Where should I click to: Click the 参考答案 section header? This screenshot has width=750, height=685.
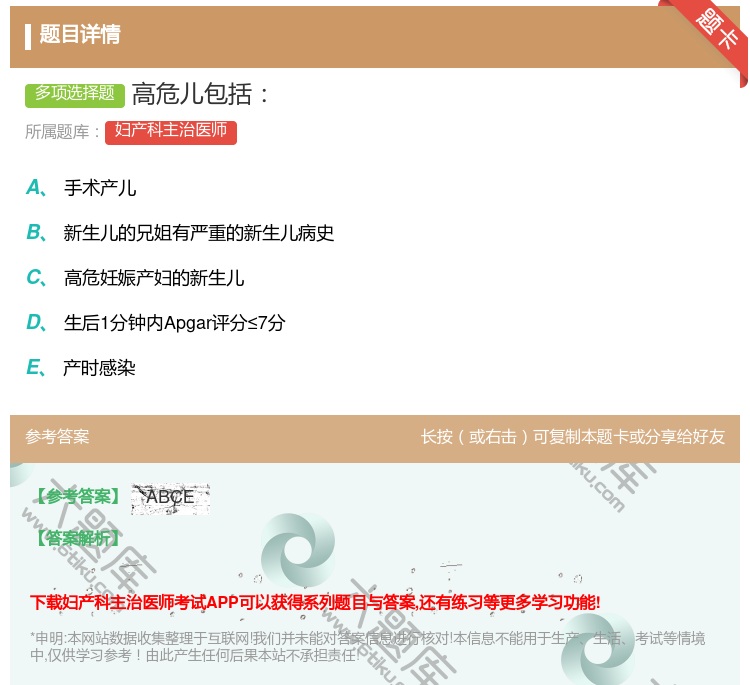[57, 436]
